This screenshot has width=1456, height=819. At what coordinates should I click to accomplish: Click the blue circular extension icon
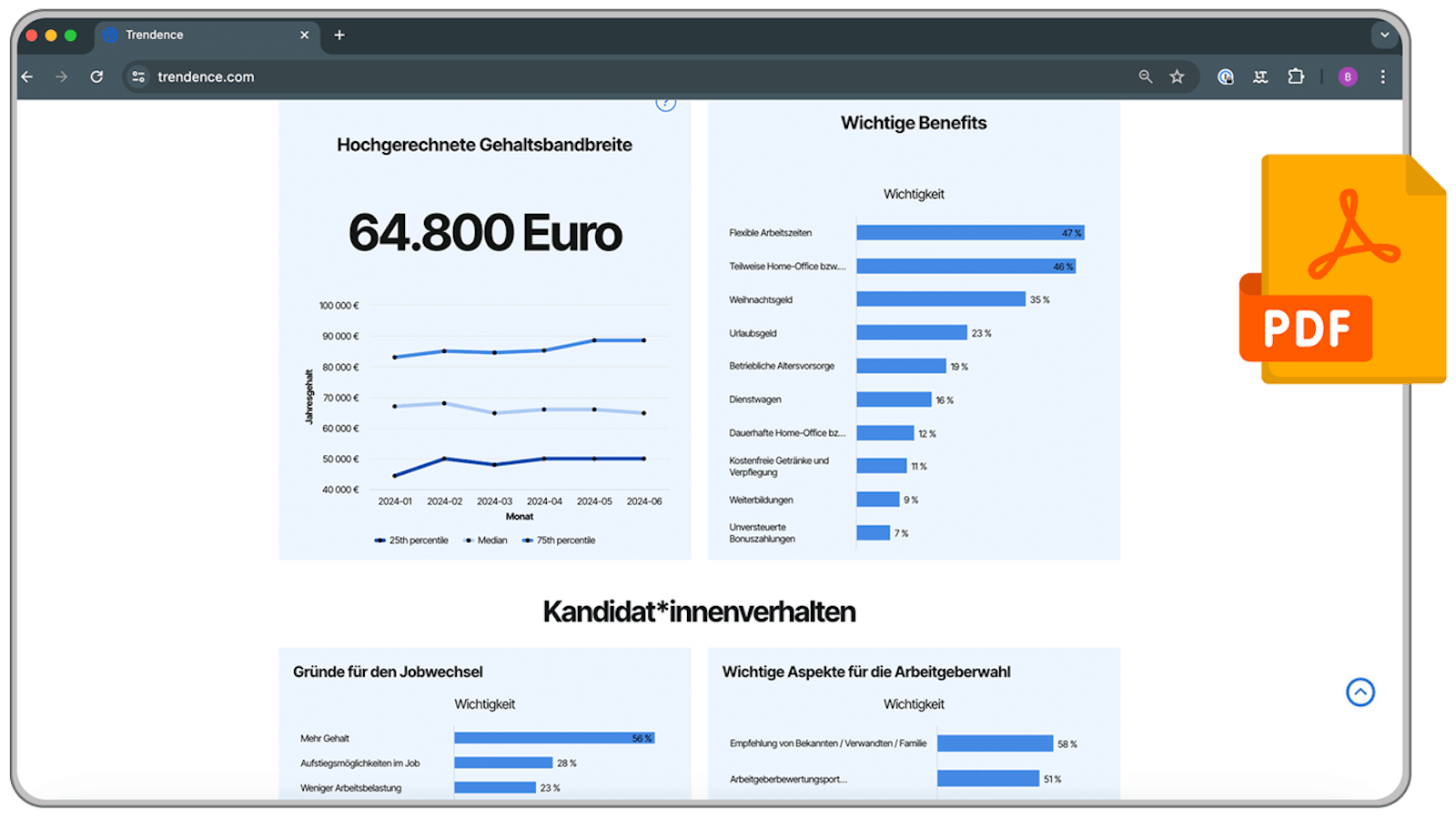pos(1226,77)
